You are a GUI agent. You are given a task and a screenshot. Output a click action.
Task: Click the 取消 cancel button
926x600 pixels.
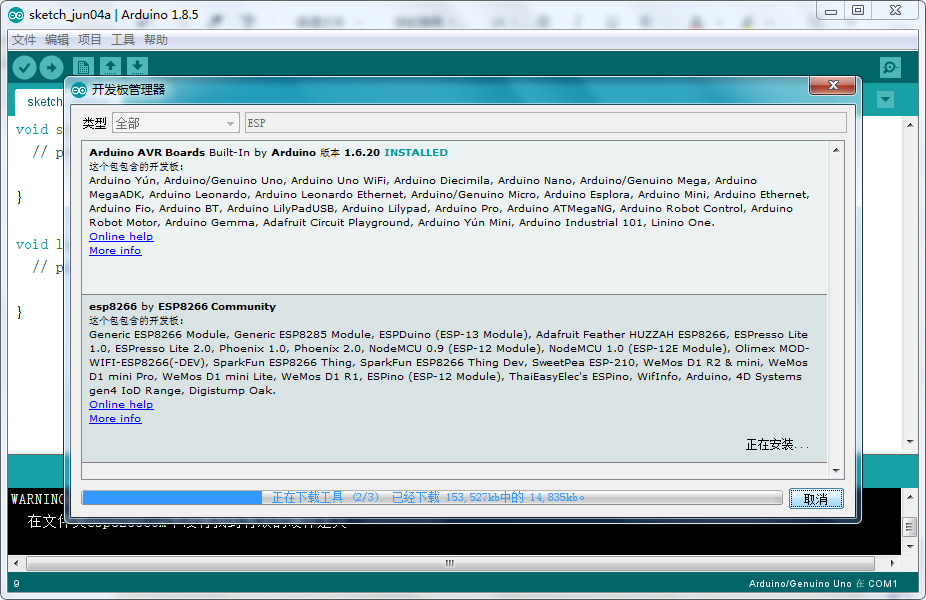point(816,499)
